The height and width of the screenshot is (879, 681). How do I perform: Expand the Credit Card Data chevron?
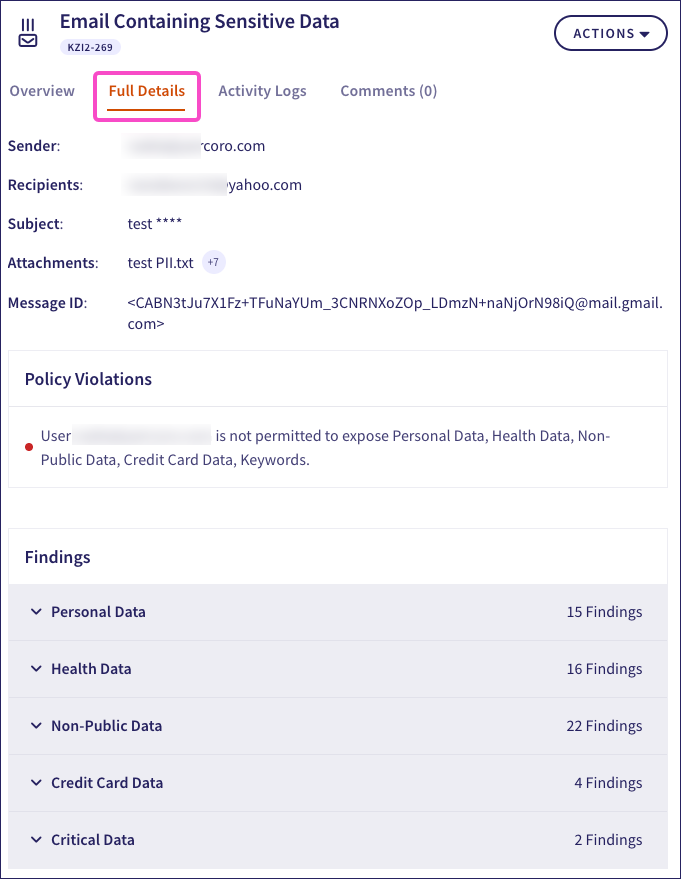[36, 783]
